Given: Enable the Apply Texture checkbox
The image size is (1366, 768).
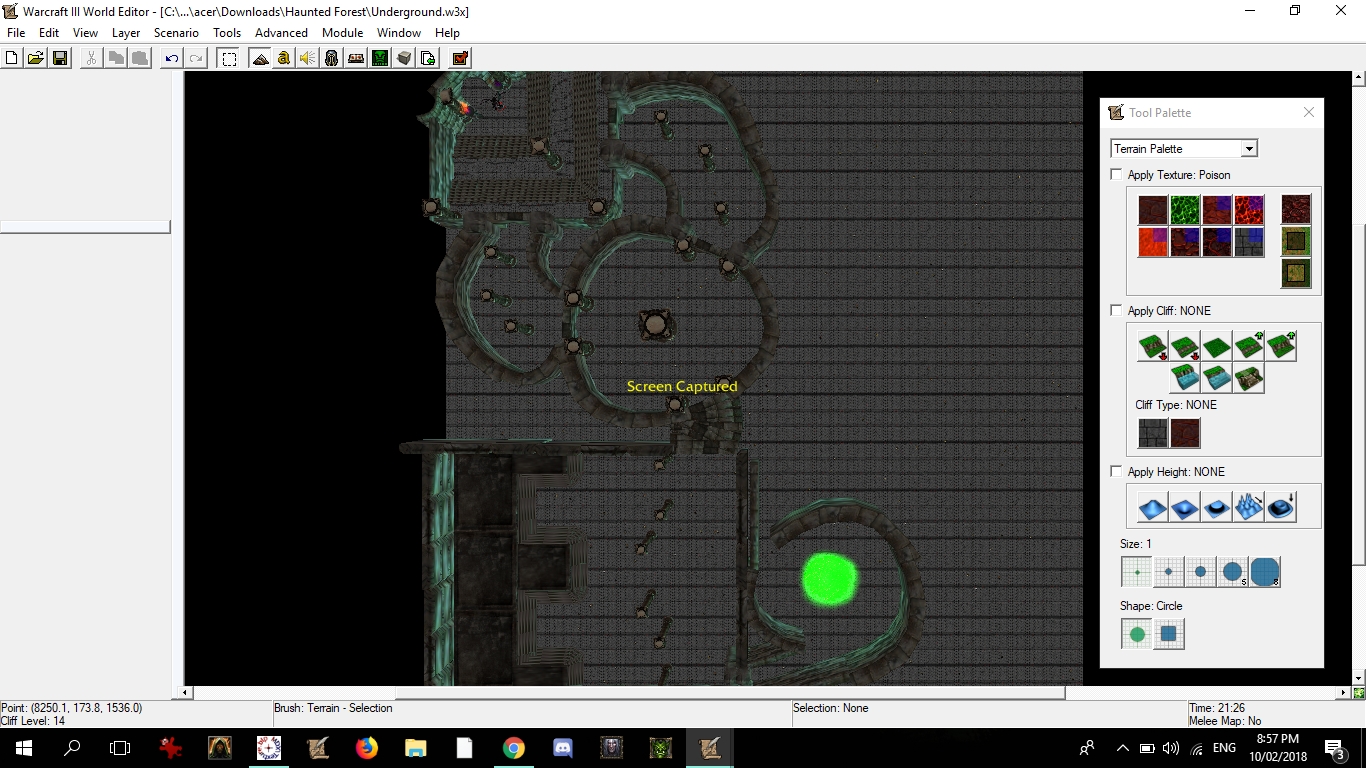Looking at the screenshot, I should point(1117,174).
